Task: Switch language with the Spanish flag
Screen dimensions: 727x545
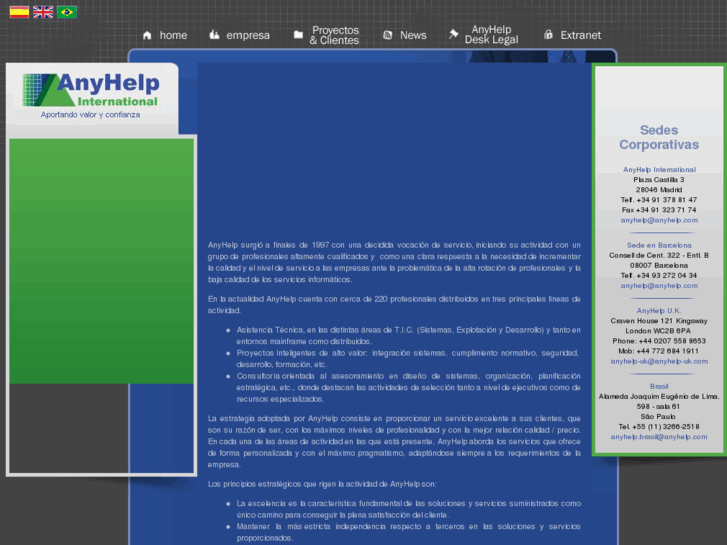Action: 19,12
